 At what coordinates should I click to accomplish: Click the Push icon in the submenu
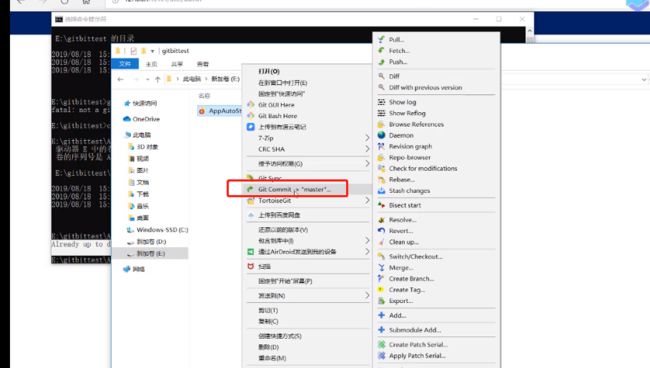[x=381, y=62]
